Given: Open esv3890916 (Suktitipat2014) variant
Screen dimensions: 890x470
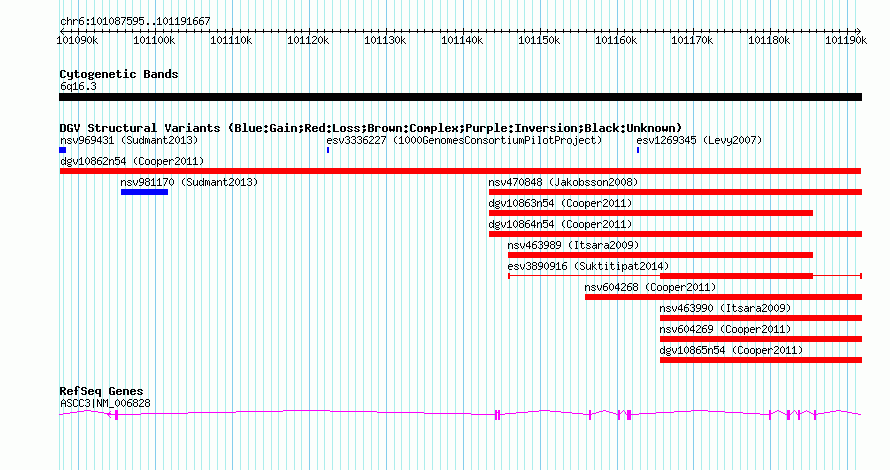Looking at the screenshot, I should pyautogui.click(x=588, y=266).
